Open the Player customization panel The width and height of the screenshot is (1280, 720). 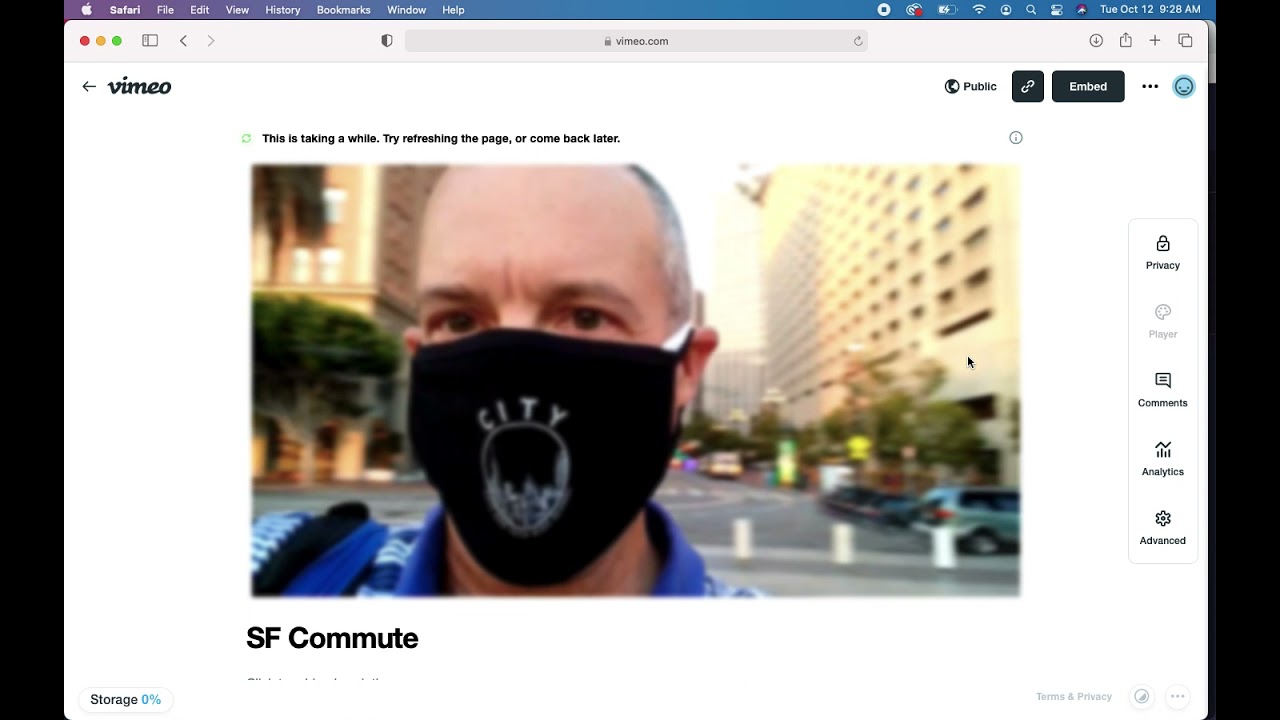tap(1163, 322)
